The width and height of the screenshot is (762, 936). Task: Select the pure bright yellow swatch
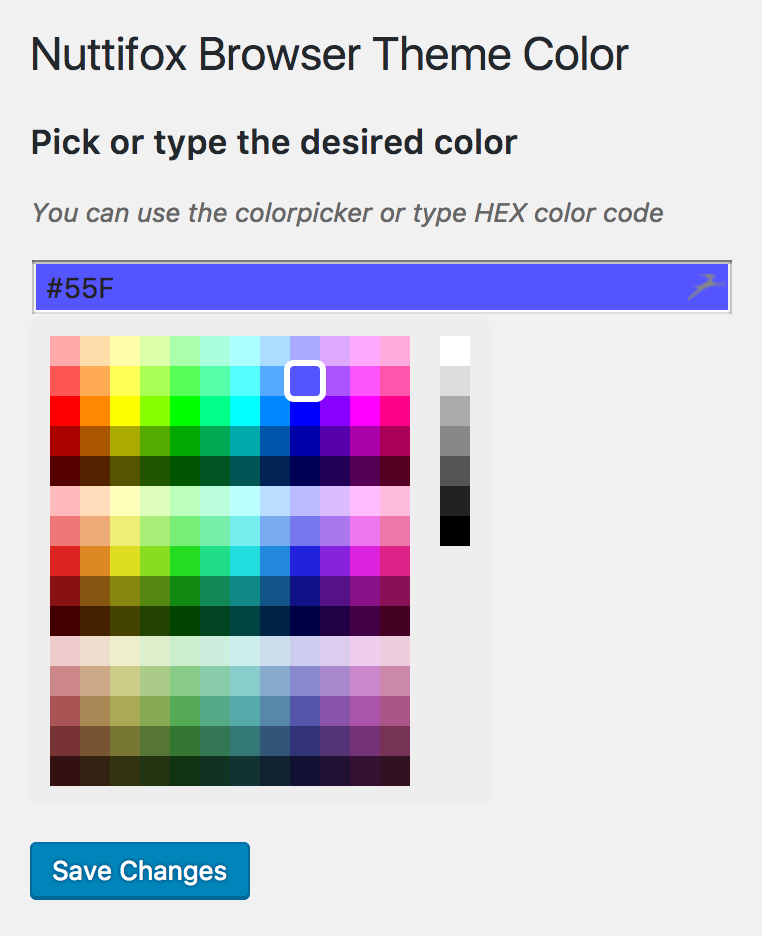[125, 411]
